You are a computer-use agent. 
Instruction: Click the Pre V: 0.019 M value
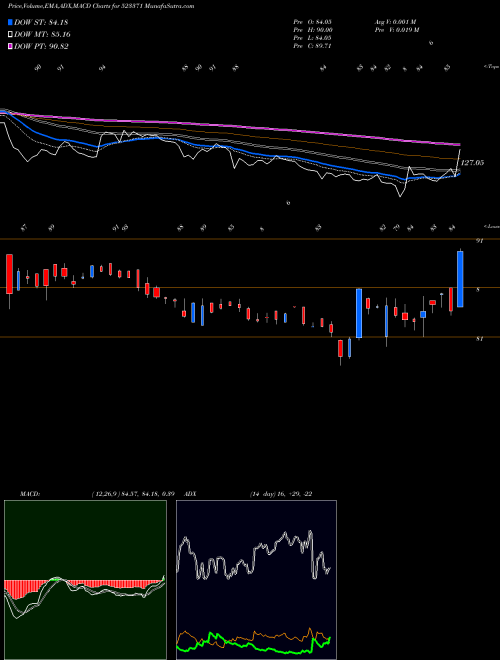coord(398,30)
